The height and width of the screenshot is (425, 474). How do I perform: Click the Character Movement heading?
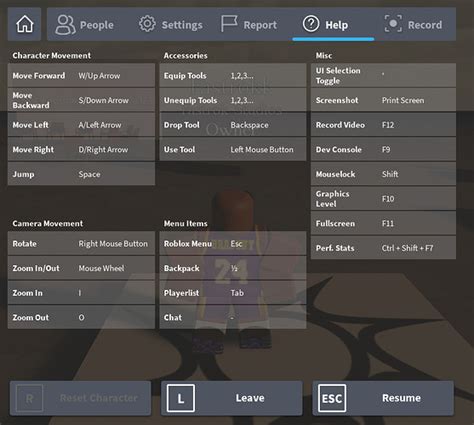[52, 56]
